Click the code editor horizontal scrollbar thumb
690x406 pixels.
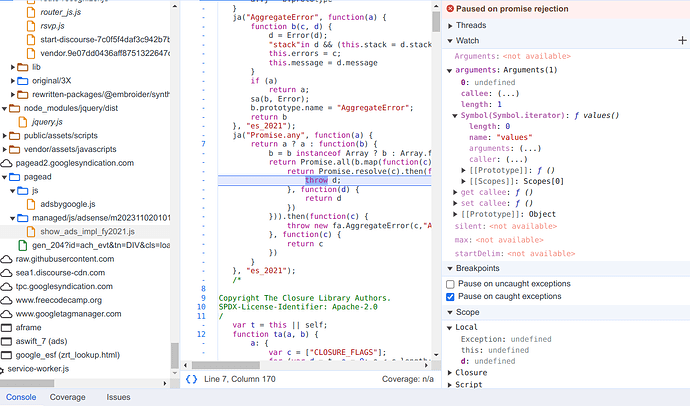pyautogui.click(x=225, y=365)
